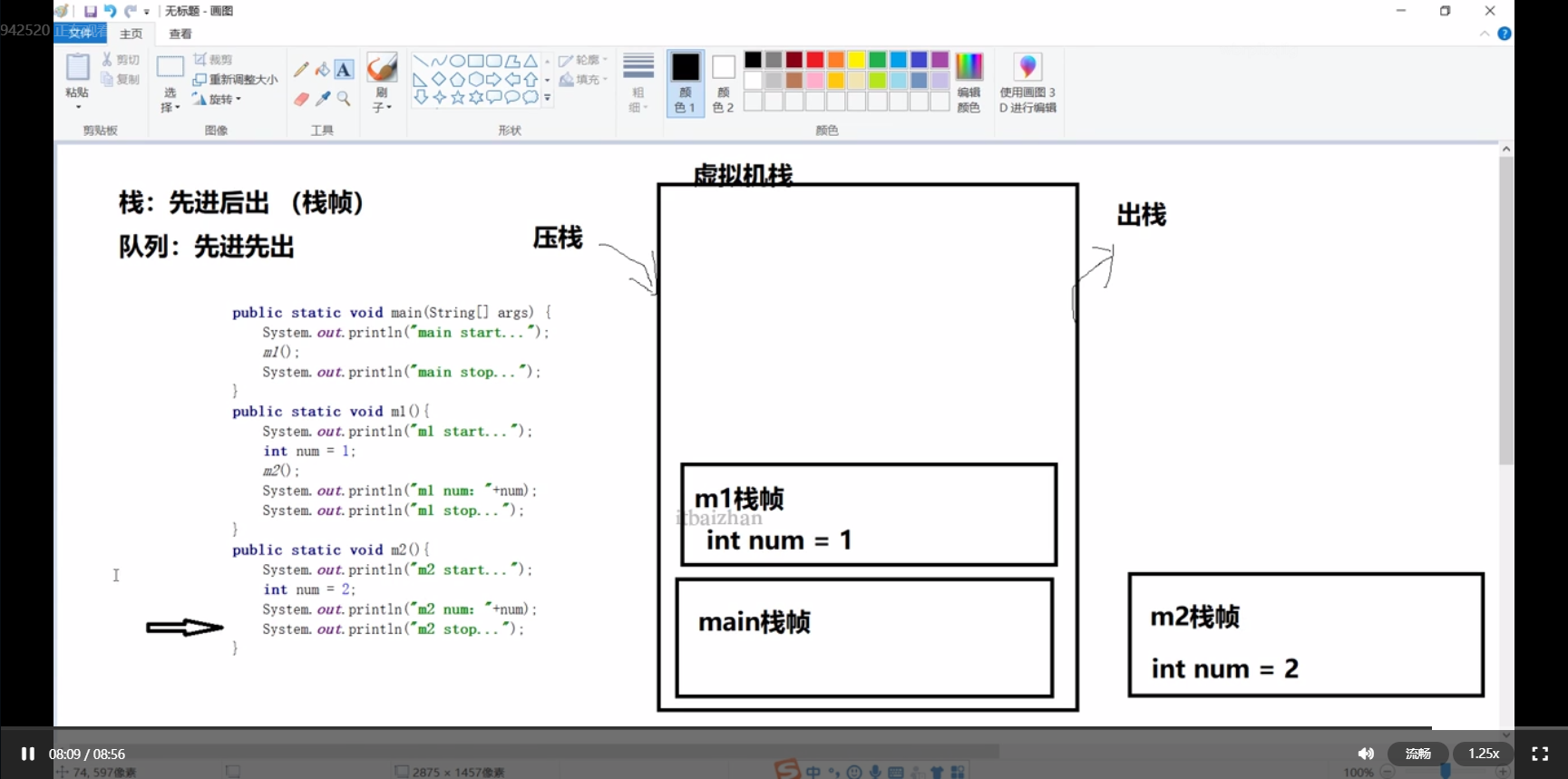Screen dimensions: 1568x779
Task: Click the video progress bar
Action: [x=784, y=728]
